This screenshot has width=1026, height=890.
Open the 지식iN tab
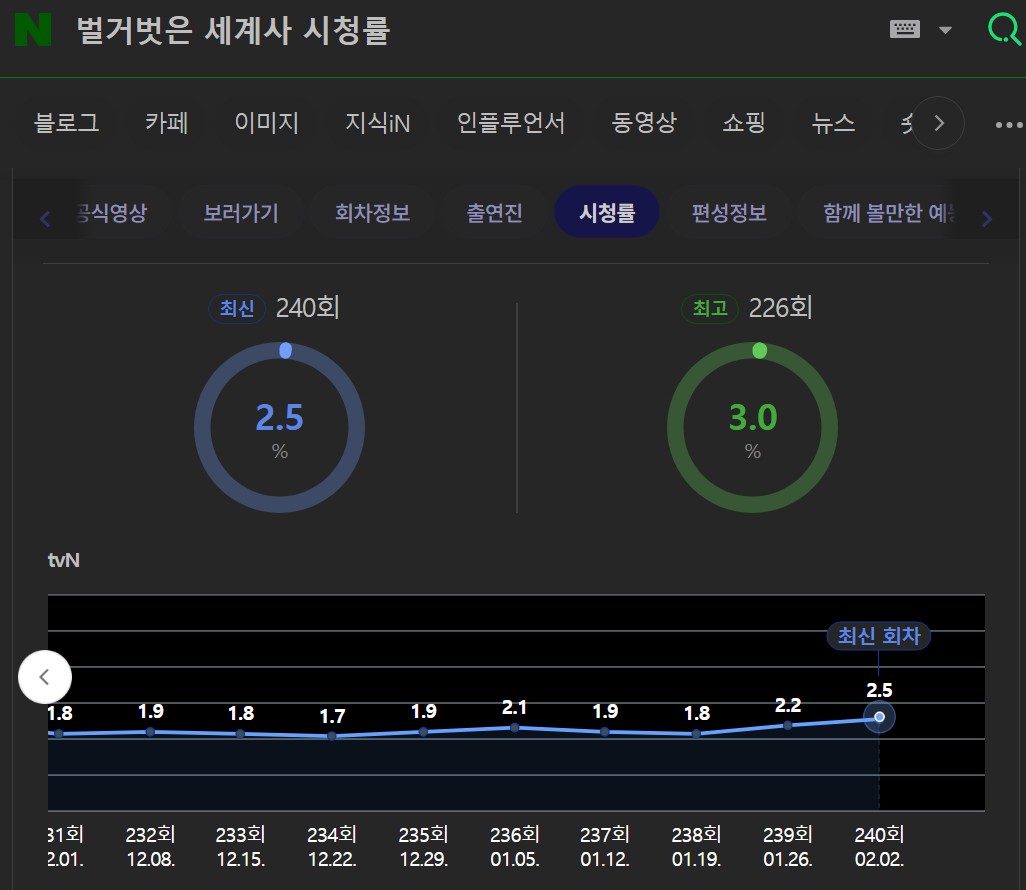(377, 123)
